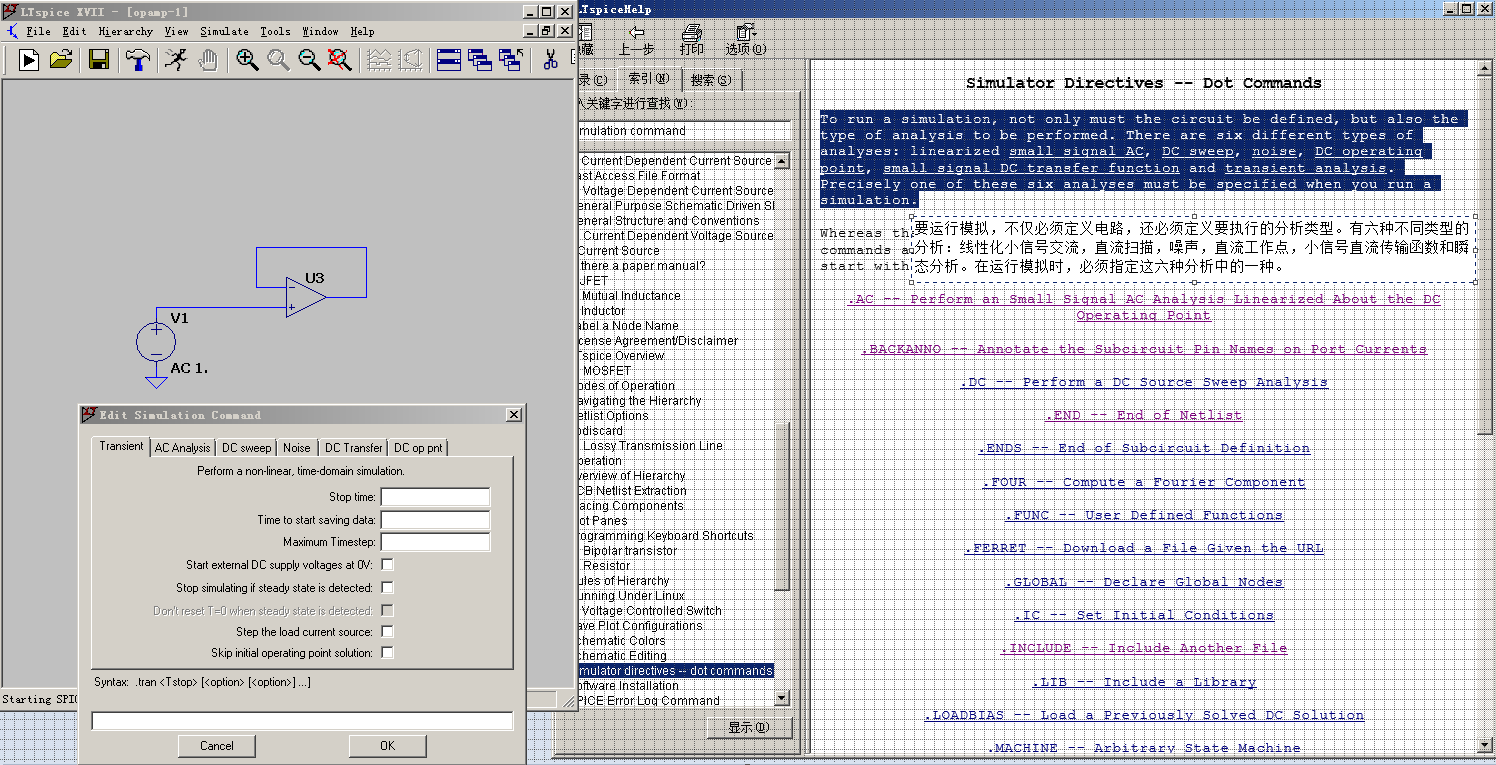The width and height of the screenshot is (1496, 765).
Task: Check Stop simulating if steady state is detected
Action: pyautogui.click(x=387, y=588)
